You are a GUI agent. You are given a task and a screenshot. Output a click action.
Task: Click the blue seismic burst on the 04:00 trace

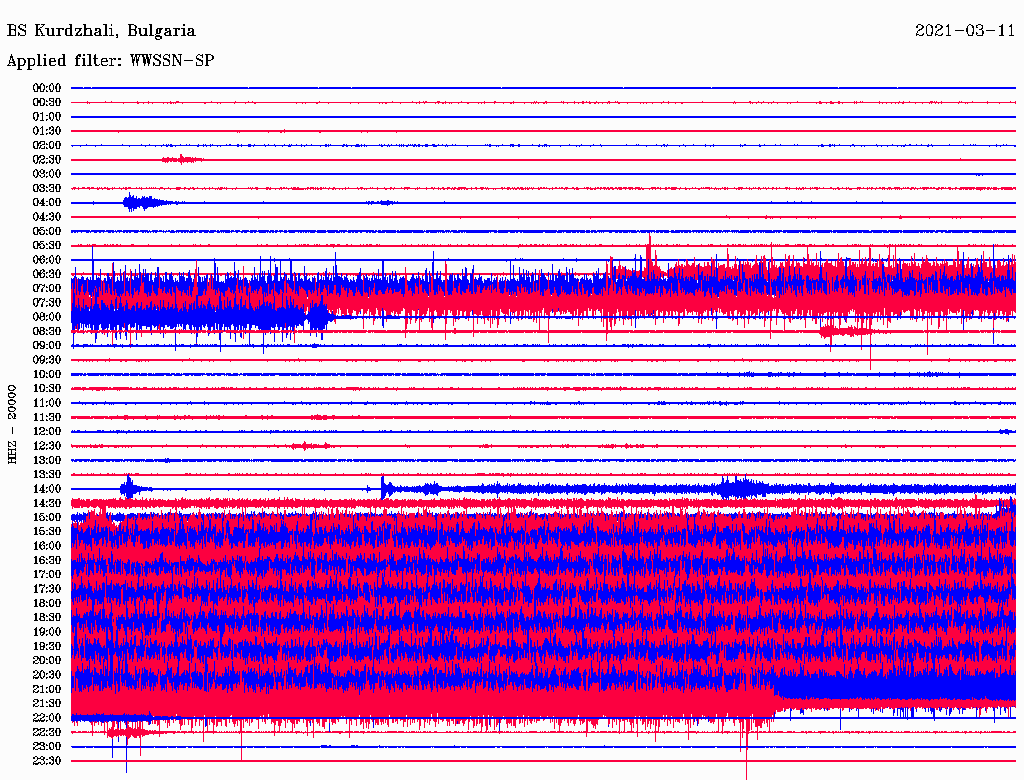tap(140, 203)
